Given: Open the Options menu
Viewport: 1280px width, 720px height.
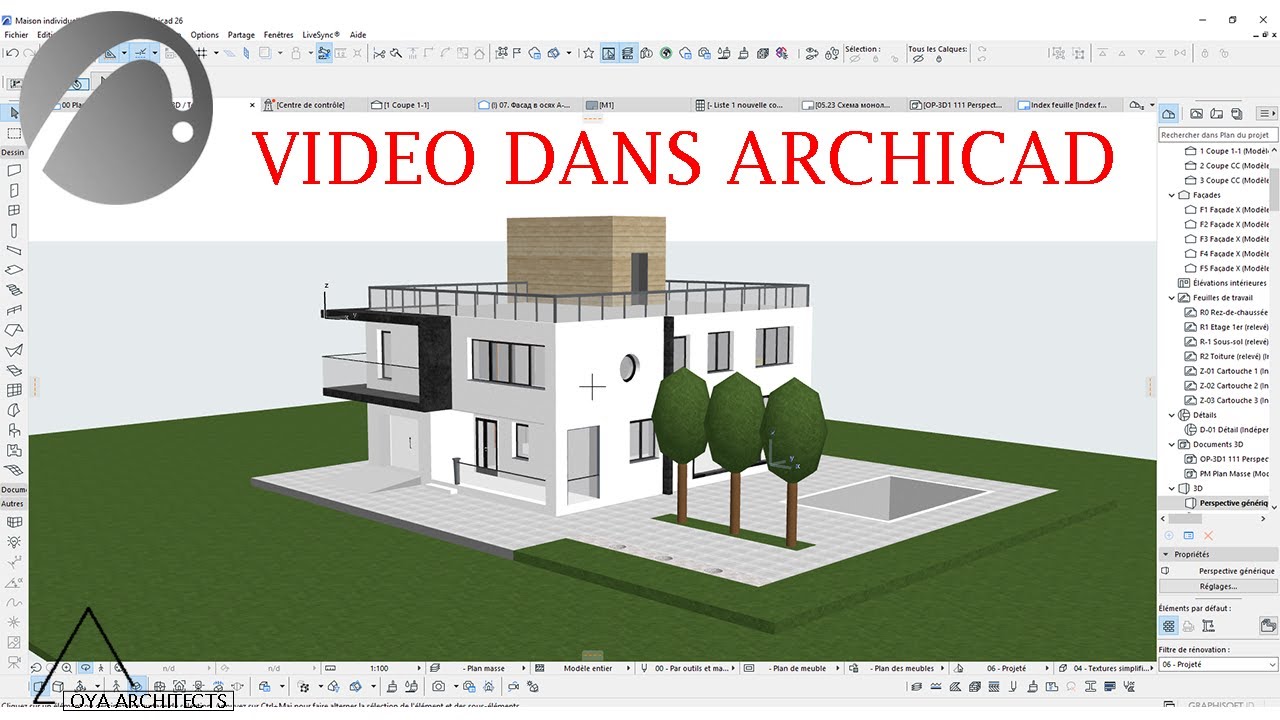Looking at the screenshot, I should (204, 35).
